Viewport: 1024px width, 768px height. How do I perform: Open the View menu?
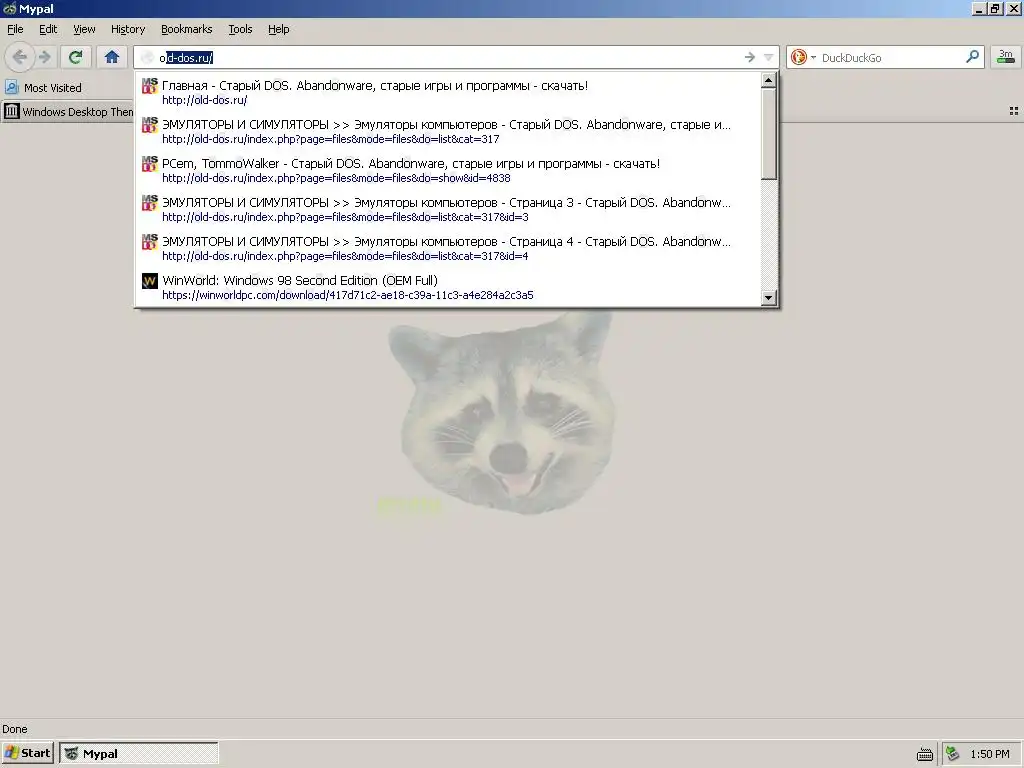84,29
